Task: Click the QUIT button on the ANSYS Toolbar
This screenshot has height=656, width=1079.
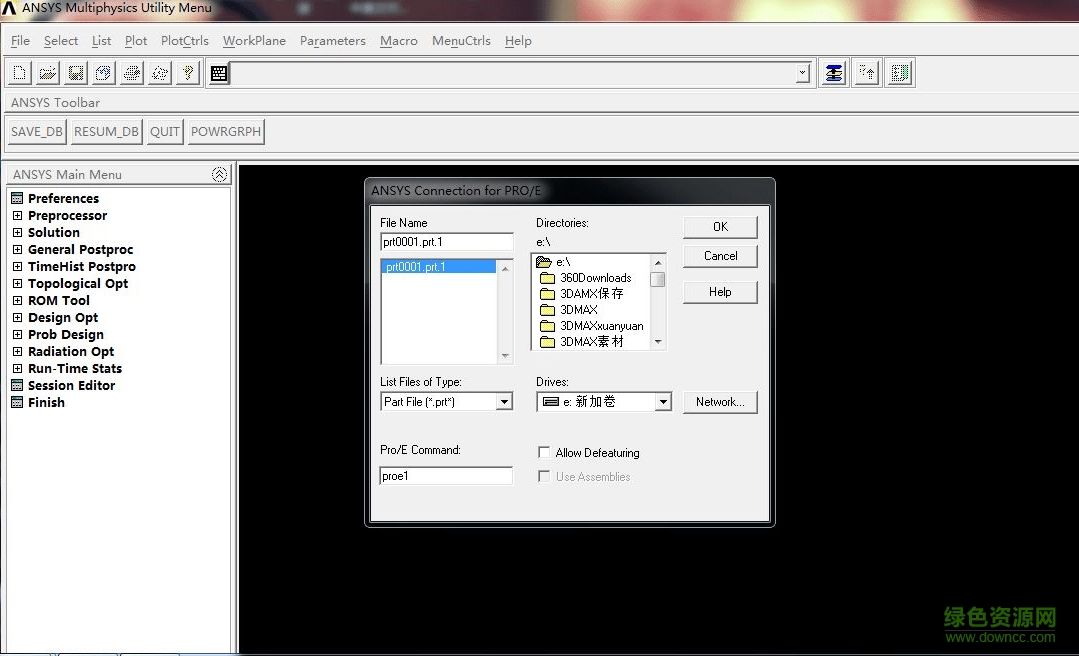Action: tap(164, 131)
